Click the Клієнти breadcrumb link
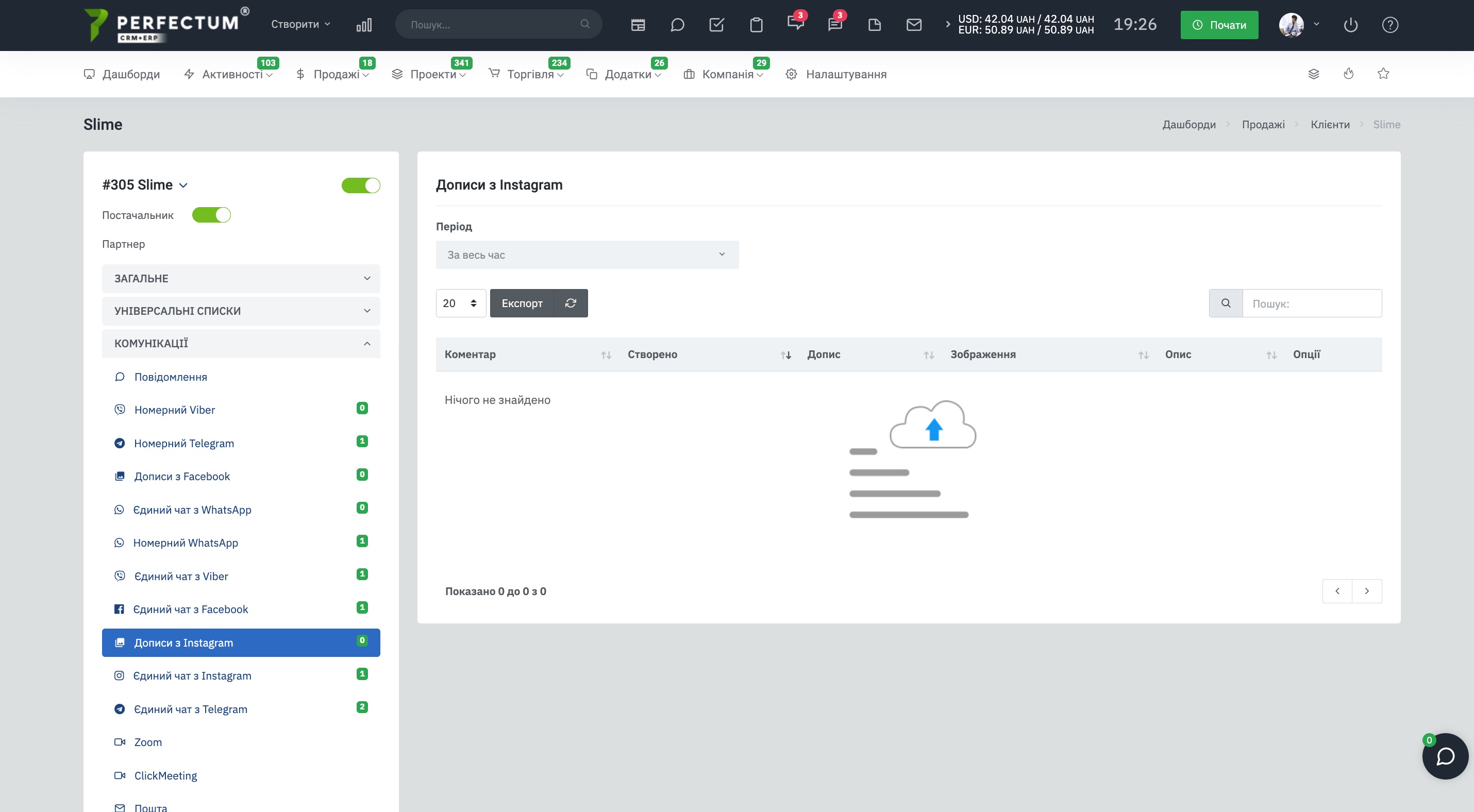This screenshot has height=812, width=1474. point(1330,125)
